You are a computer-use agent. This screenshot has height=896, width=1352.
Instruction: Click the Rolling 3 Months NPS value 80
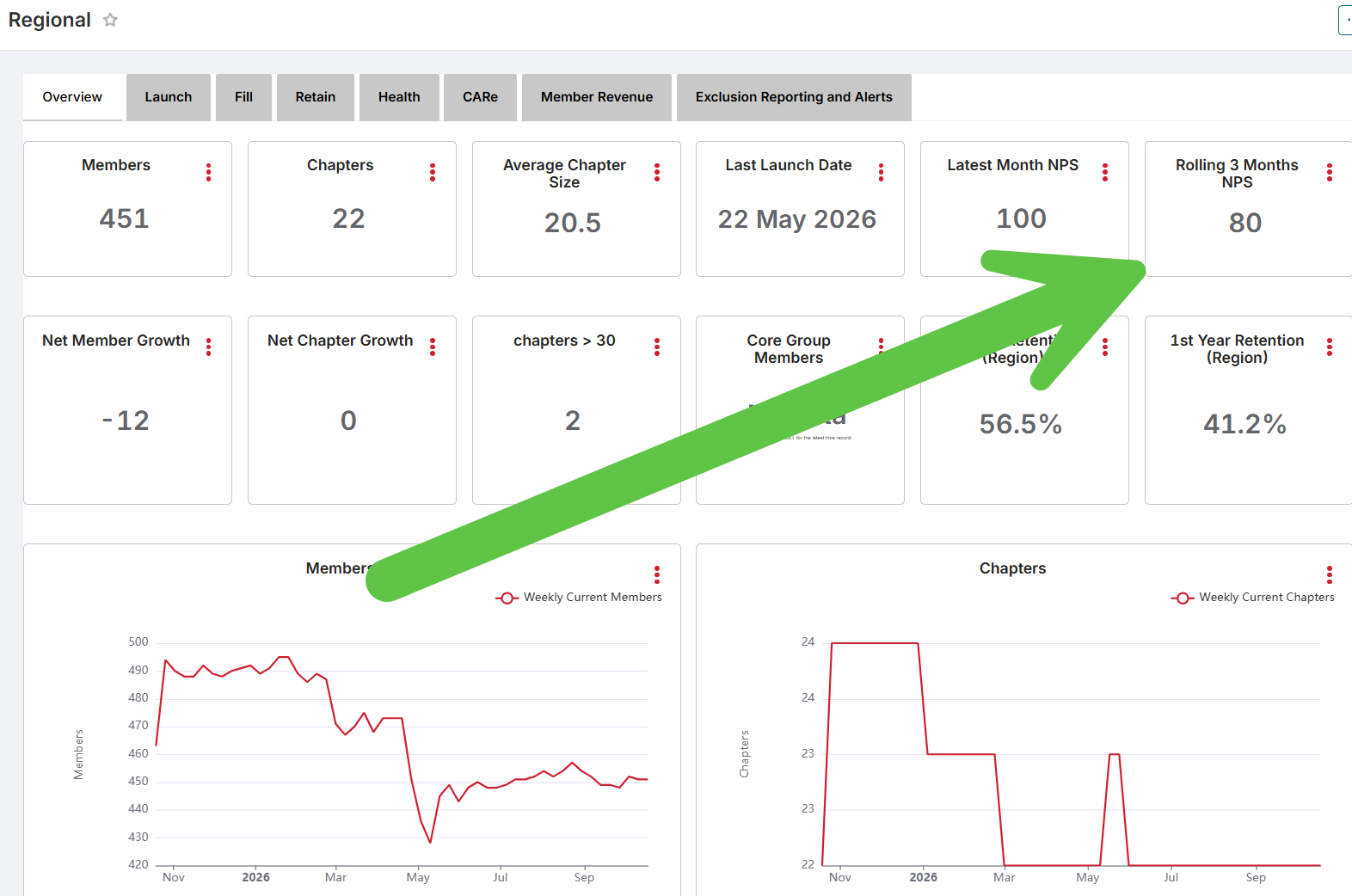[x=1245, y=223]
